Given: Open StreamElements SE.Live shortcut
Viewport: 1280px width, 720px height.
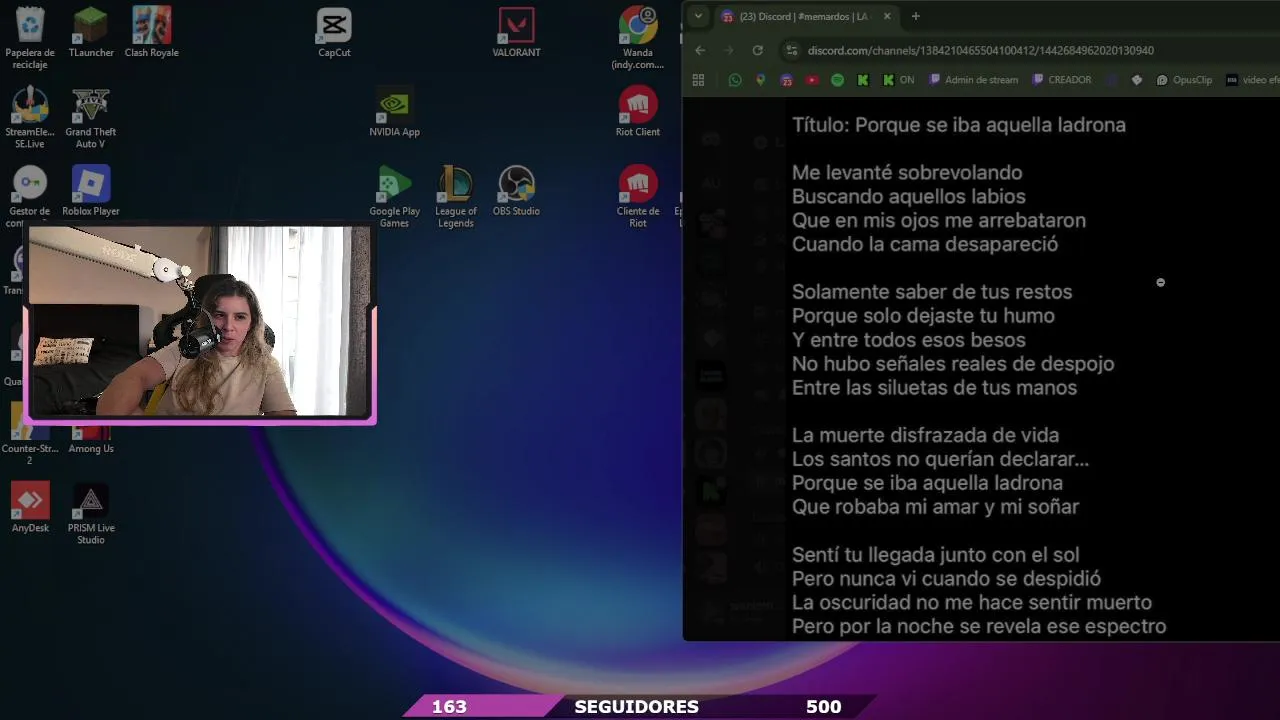Looking at the screenshot, I should point(30,117).
